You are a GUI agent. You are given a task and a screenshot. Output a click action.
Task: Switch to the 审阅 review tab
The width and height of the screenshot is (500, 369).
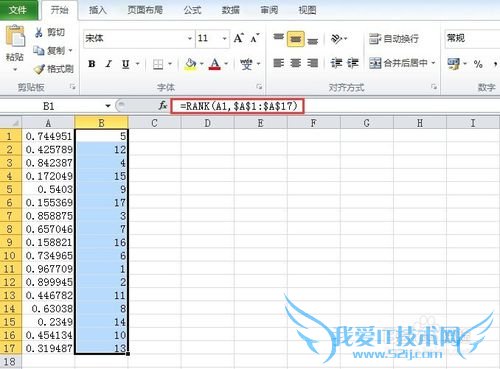tap(269, 10)
